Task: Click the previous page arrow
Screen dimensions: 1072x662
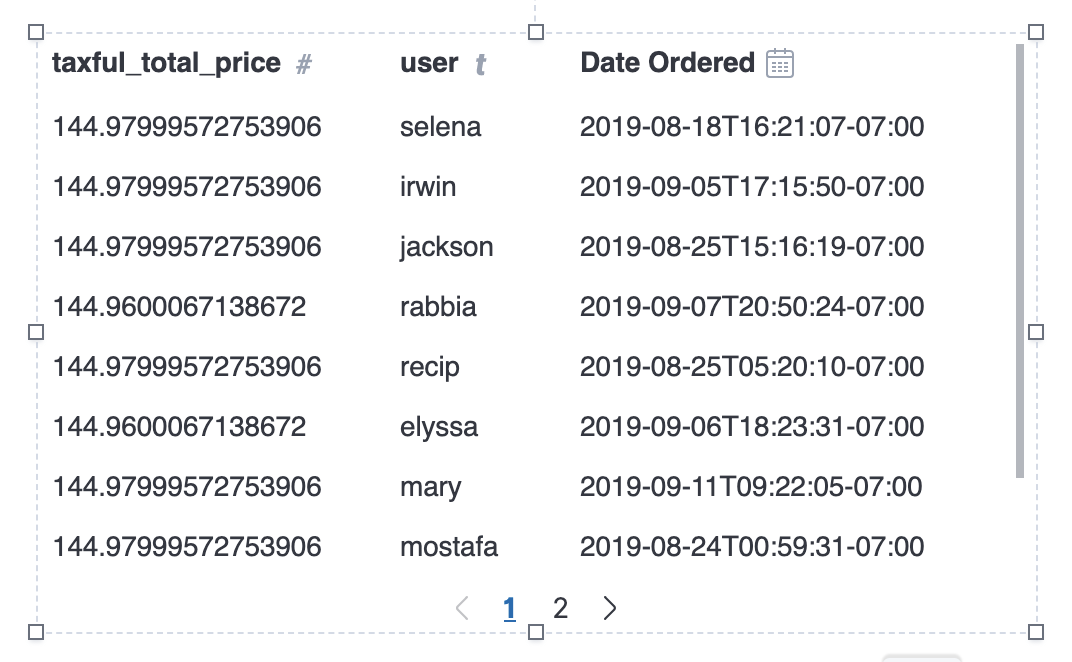Action: click(462, 608)
